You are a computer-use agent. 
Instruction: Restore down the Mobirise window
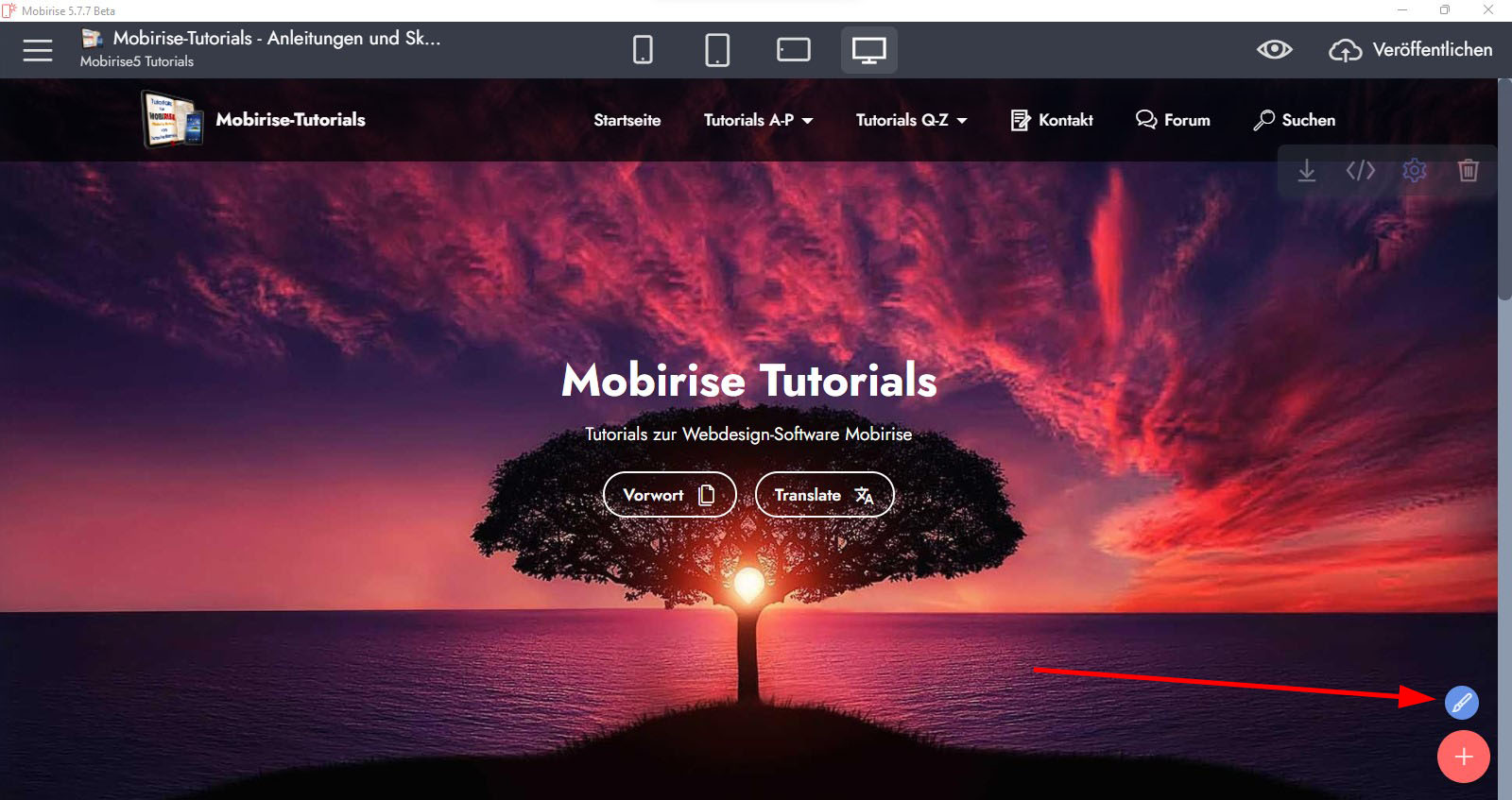pos(1445,10)
